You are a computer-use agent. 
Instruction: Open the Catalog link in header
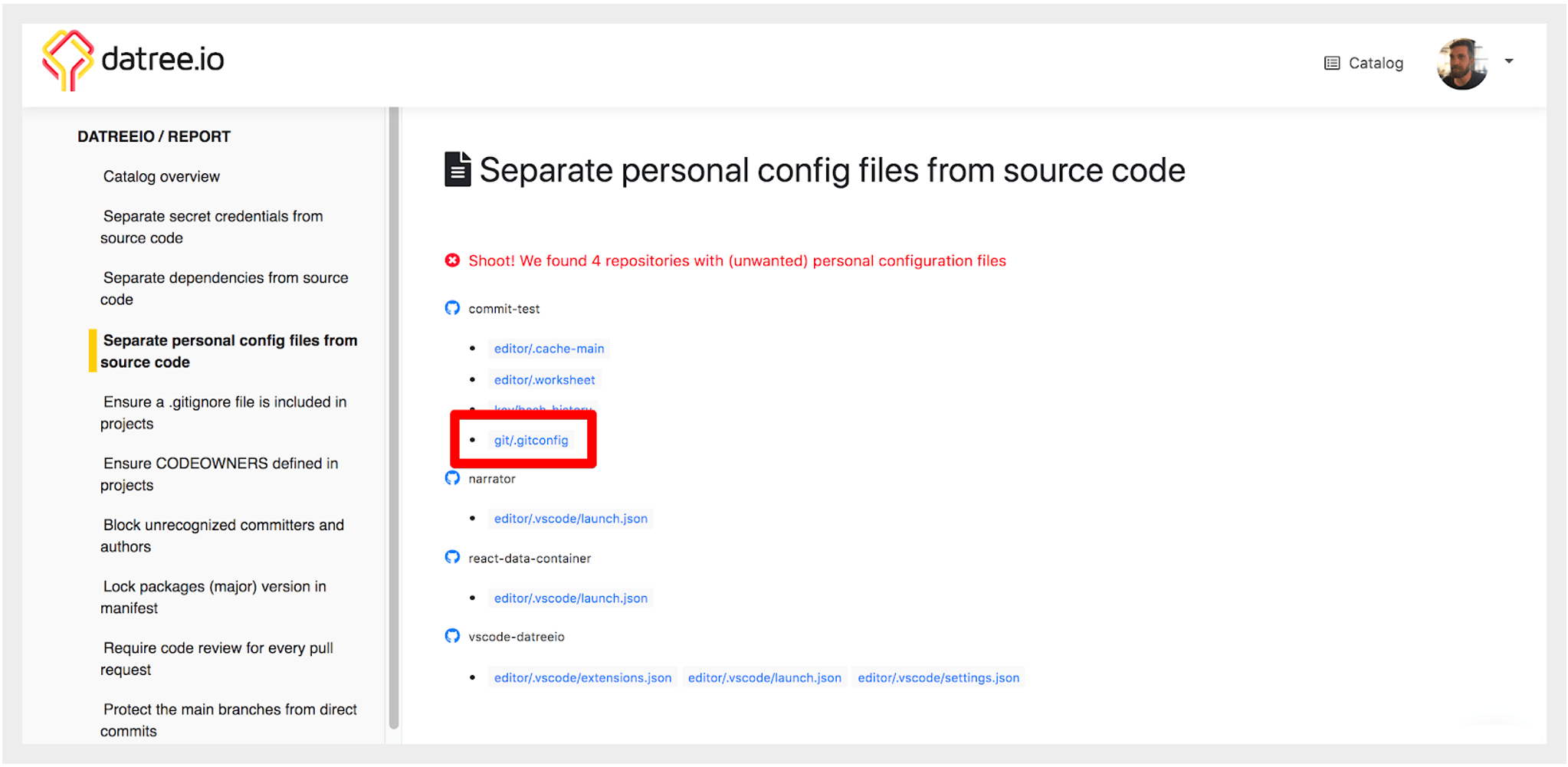point(1376,63)
